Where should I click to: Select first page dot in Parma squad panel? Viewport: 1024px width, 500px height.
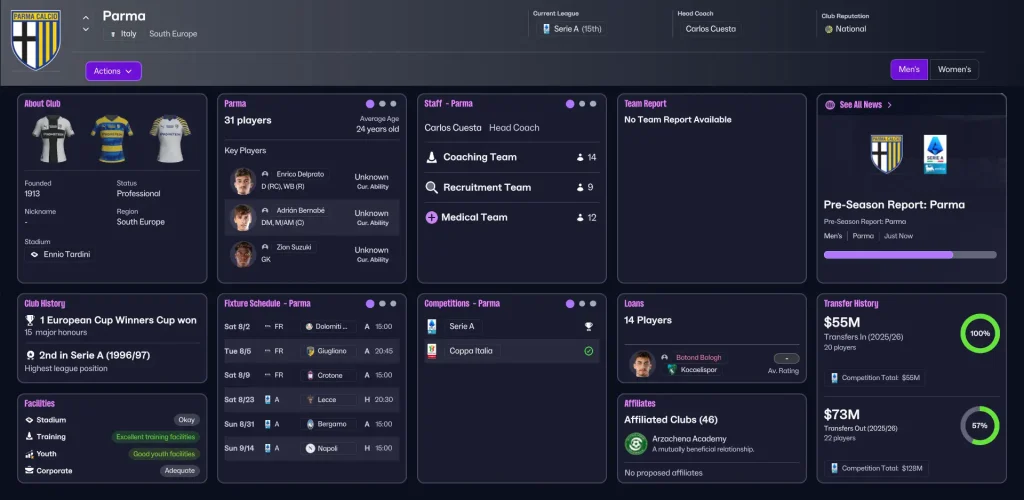370,103
